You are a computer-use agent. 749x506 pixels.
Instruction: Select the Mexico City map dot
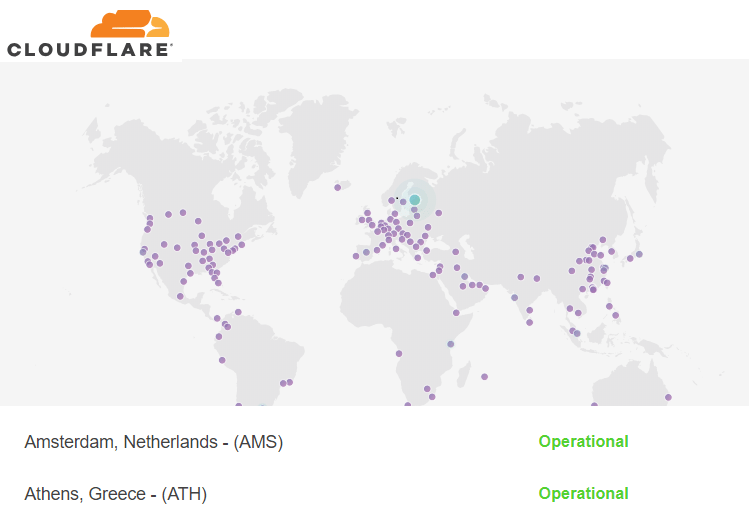[x=180, y=296]
